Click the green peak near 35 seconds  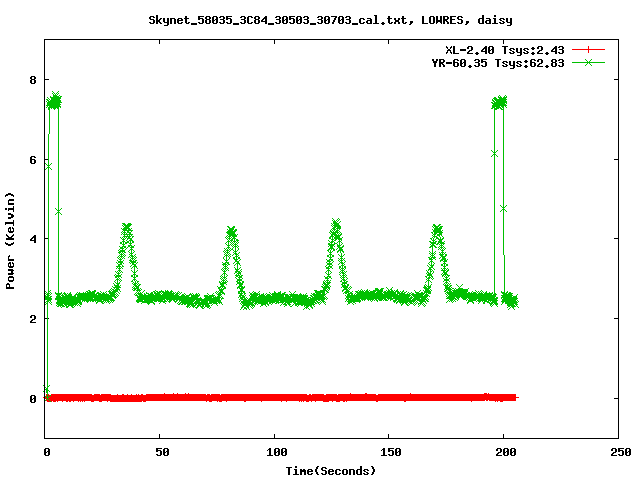pos(126,229)
